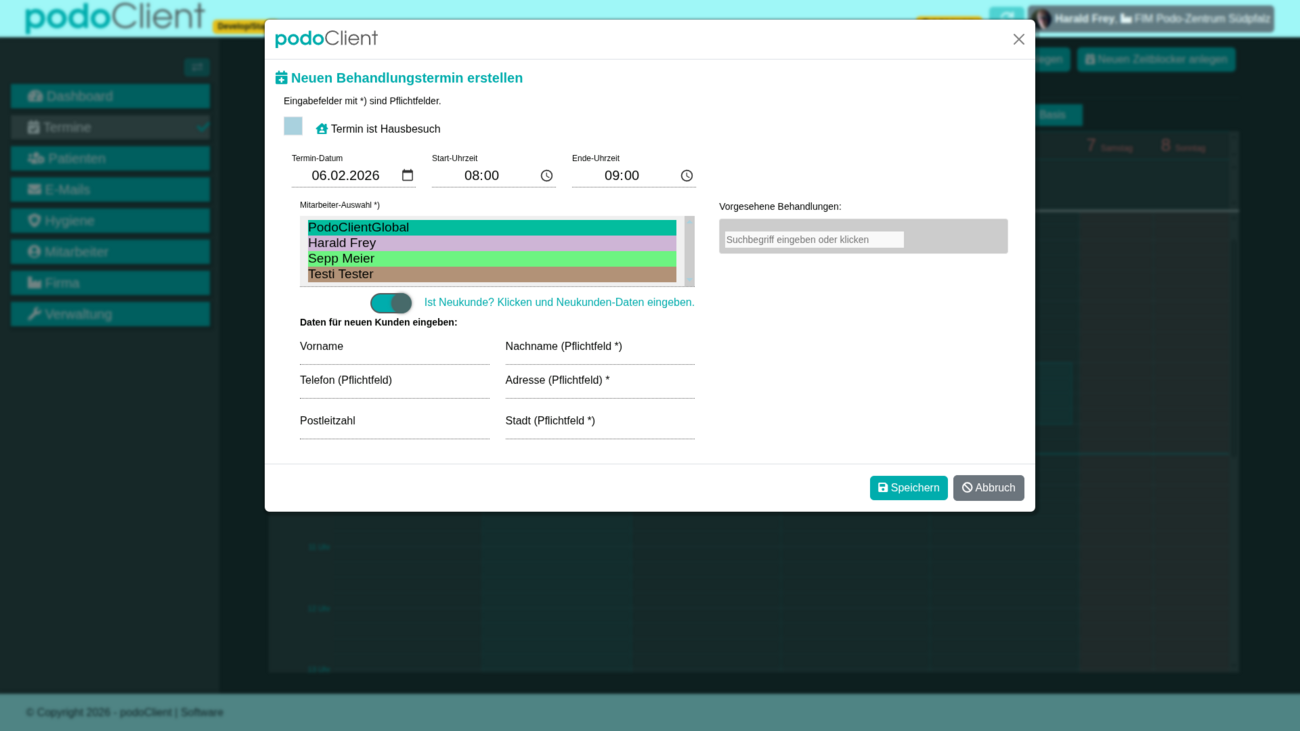Click the clock icon in Start-Uhrzeit

(547, 176)
